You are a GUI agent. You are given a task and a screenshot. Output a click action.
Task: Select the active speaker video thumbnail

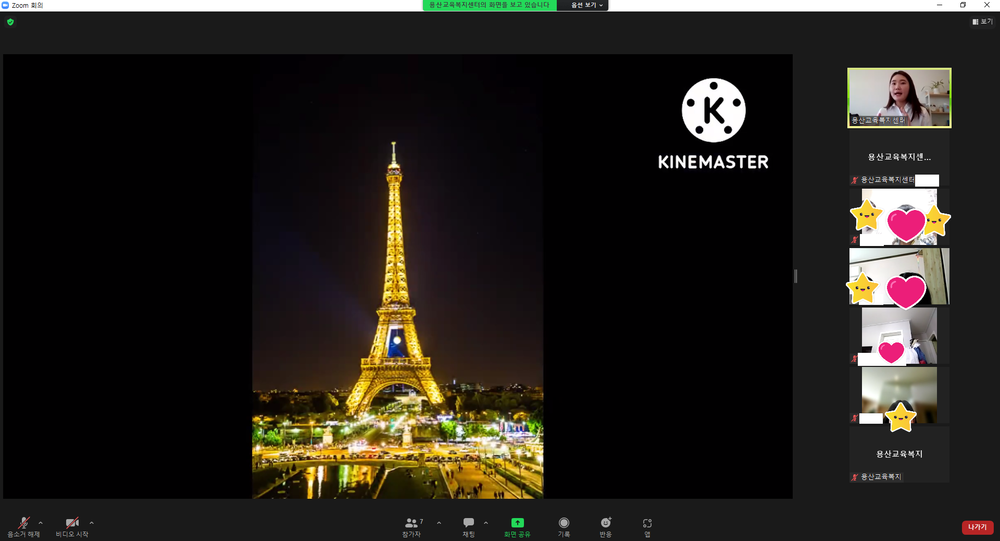point(899,98)
